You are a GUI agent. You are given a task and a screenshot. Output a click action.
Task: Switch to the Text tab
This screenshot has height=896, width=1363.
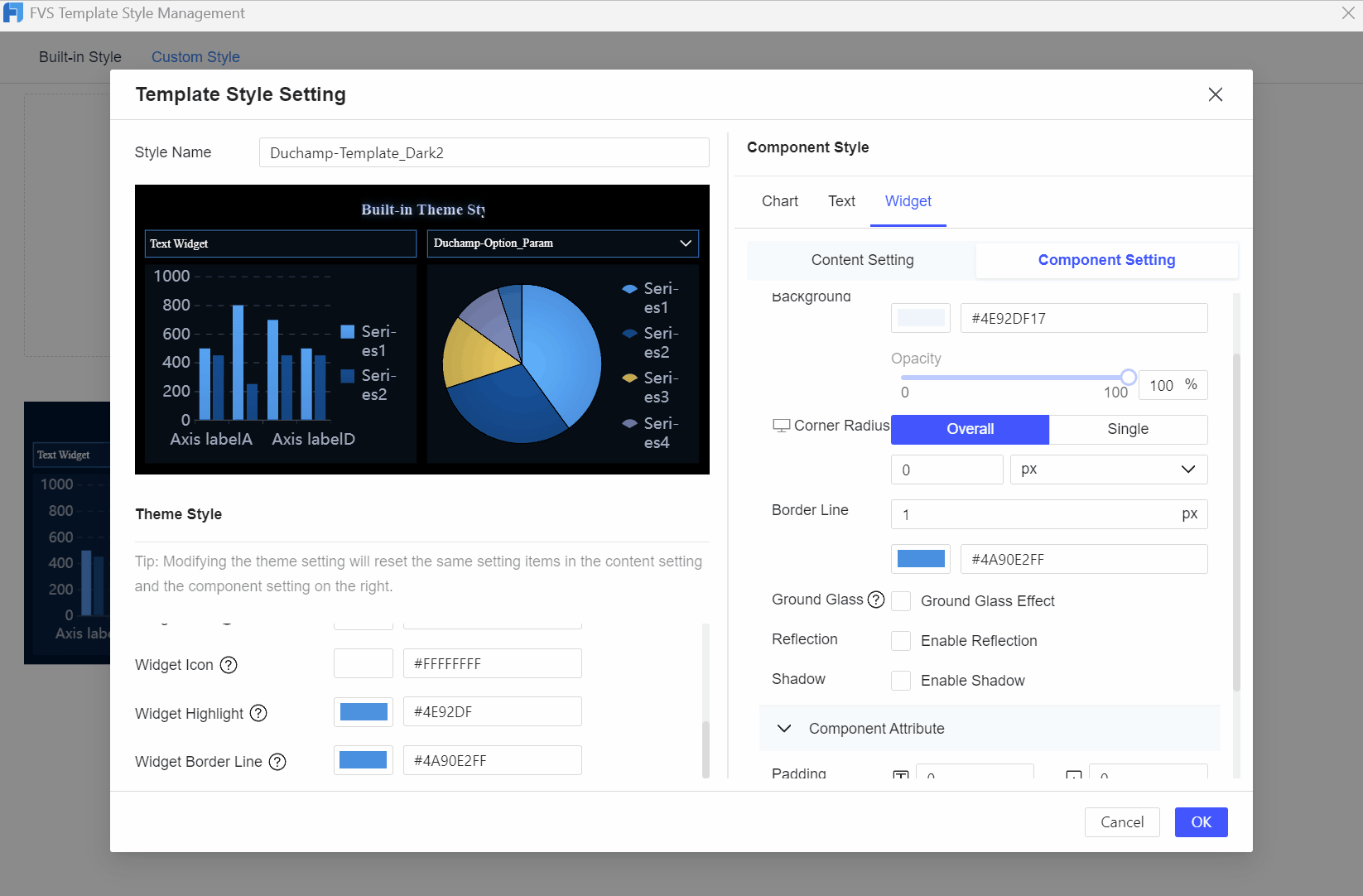pos(841,201)
